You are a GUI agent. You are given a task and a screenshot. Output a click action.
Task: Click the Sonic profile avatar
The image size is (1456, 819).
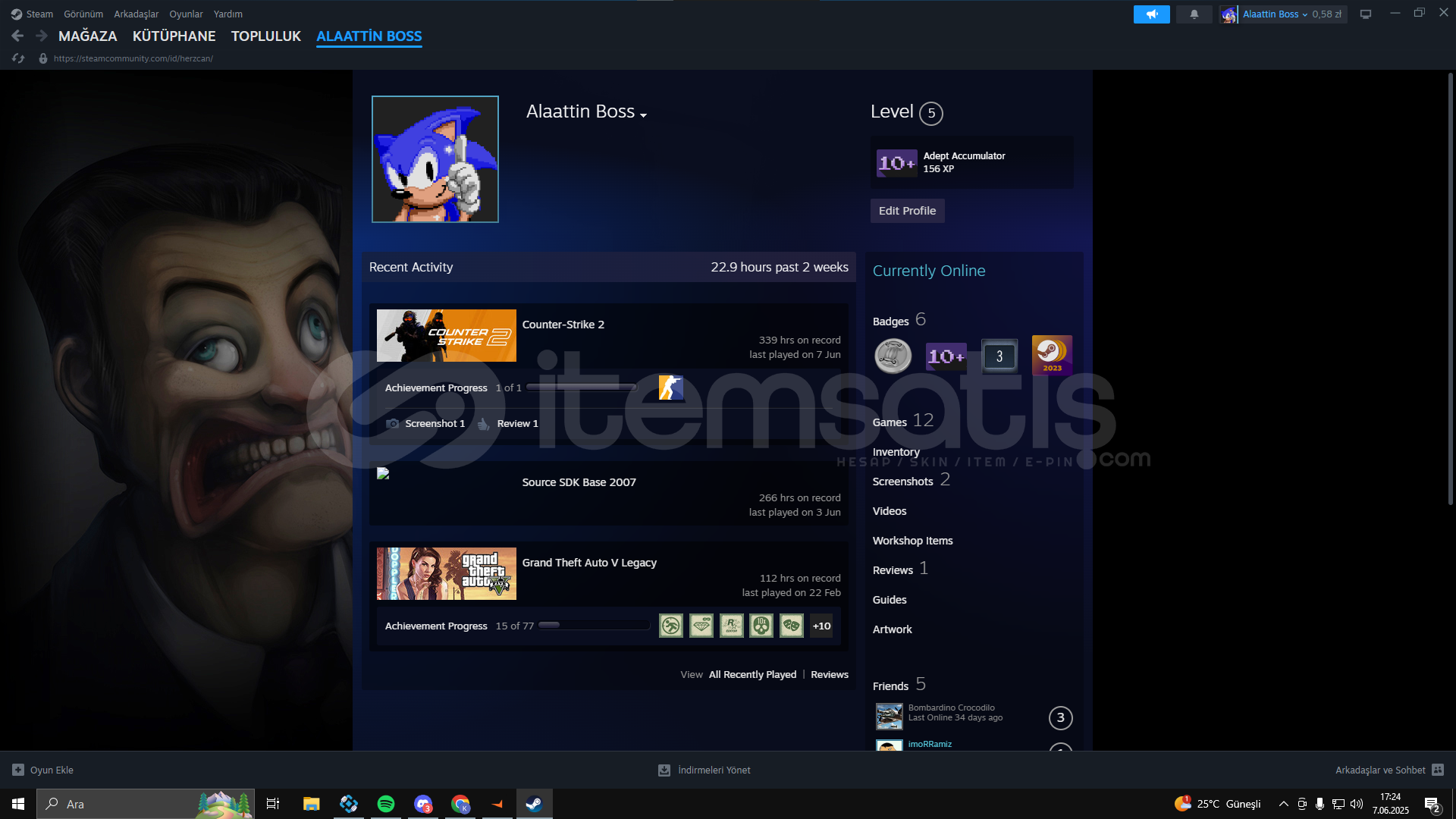pyautogui.click(x=435, y=159)
